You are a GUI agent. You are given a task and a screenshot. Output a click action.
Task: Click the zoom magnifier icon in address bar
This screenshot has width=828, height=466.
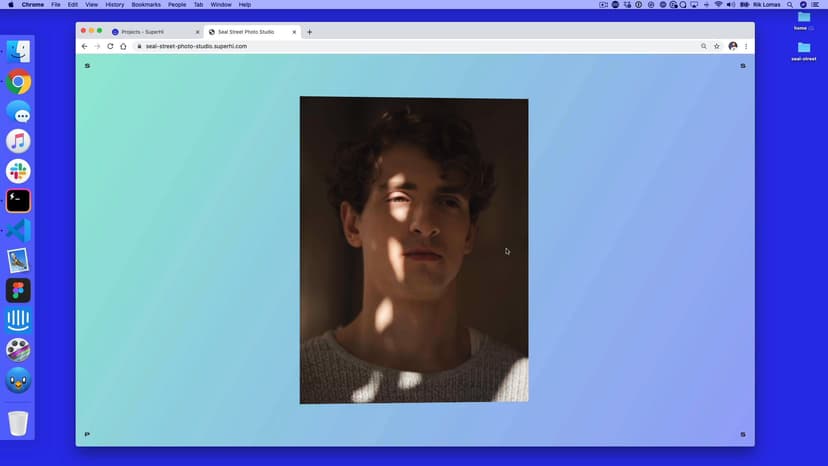pyautogui.click(x=704, y=46)
